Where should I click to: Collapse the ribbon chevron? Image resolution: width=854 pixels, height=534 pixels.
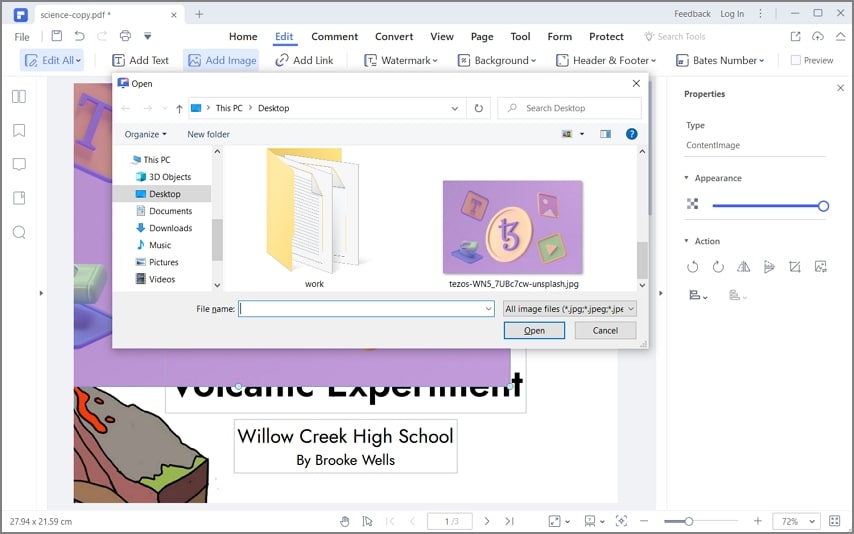pos(840,37)
